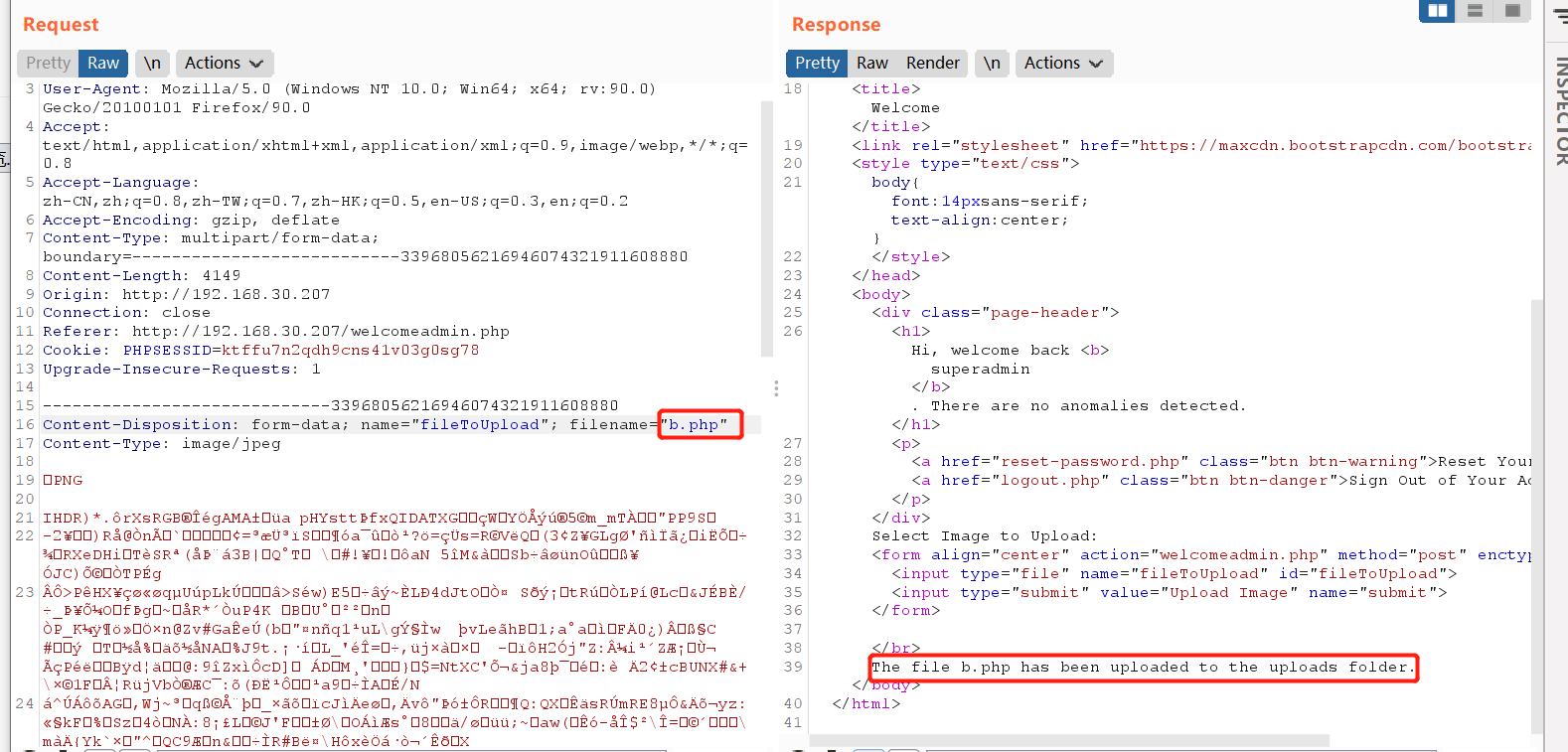
Task: Click the closing </html> tag line
Action: [865, 703]
